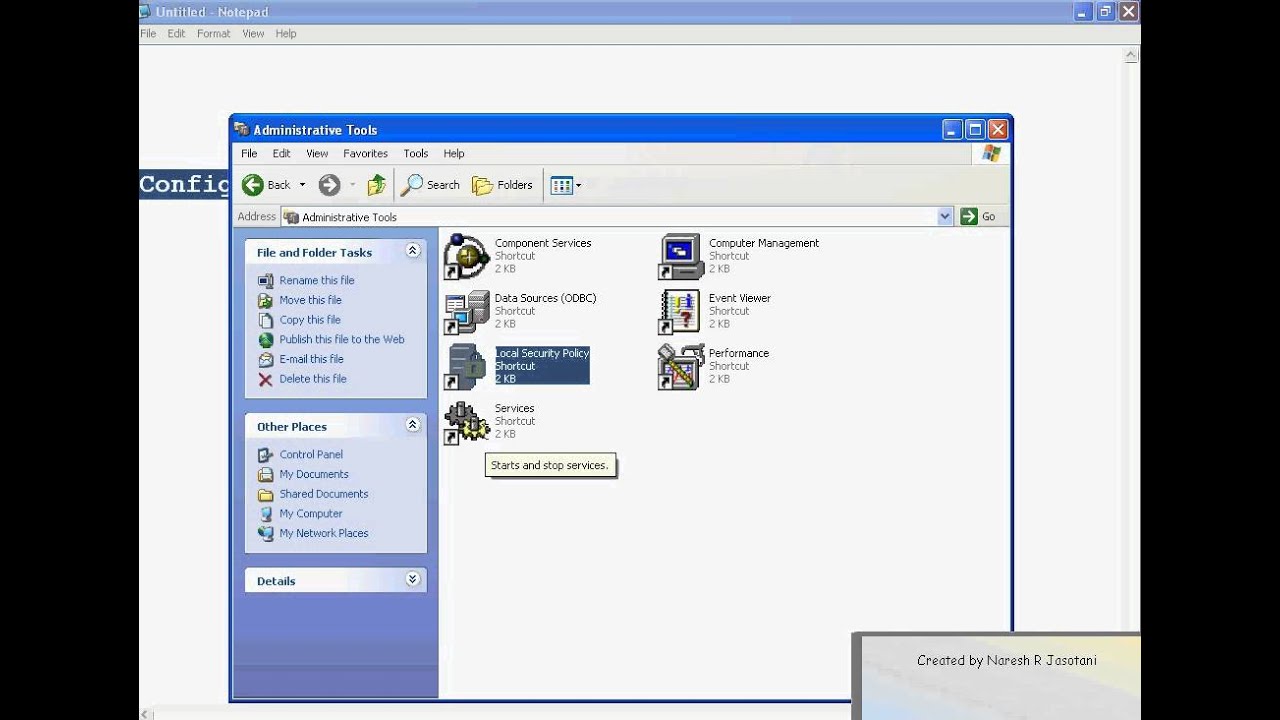Click the Publish to Web globe icon
Screen dimensions: 1280x720
click(265, 339)
